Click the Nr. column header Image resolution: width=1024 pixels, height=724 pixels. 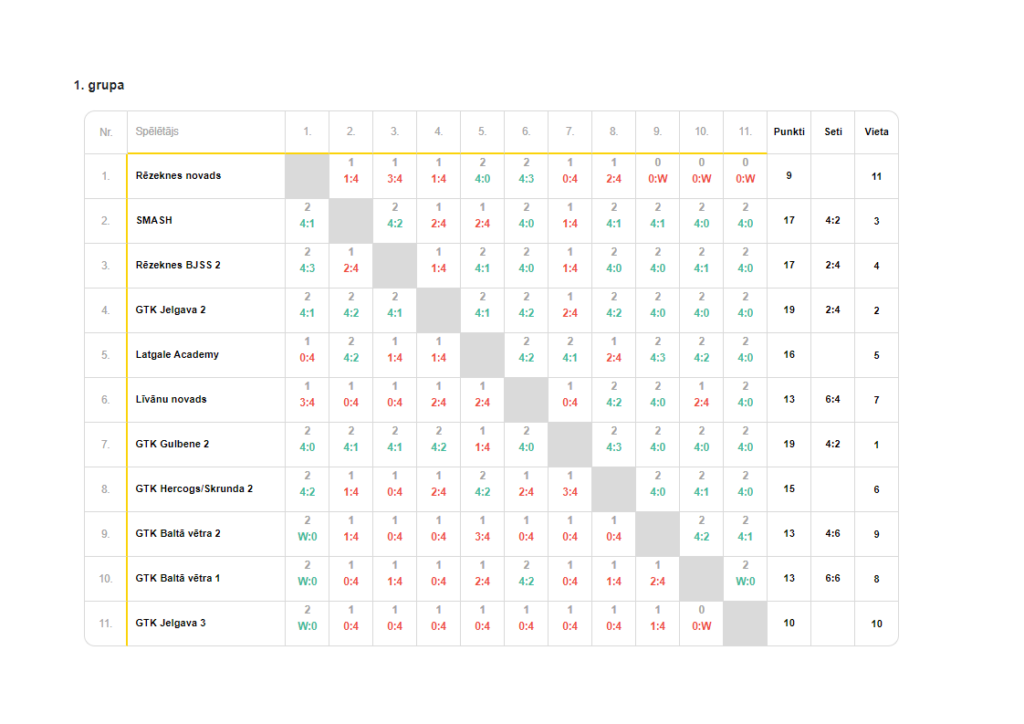[x=106, y=132]
